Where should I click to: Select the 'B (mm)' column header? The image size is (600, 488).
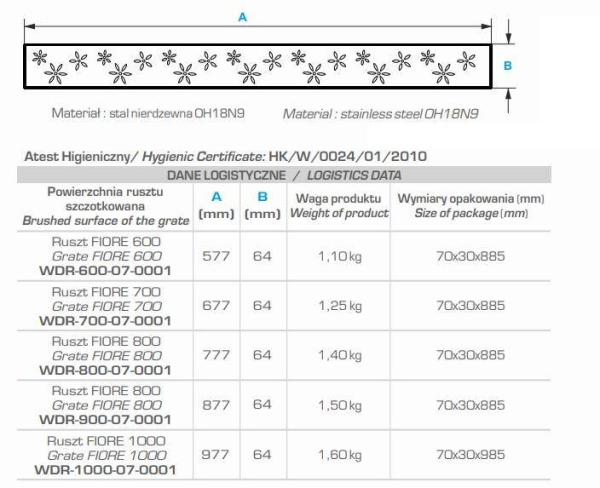click(x=261, y=206)
